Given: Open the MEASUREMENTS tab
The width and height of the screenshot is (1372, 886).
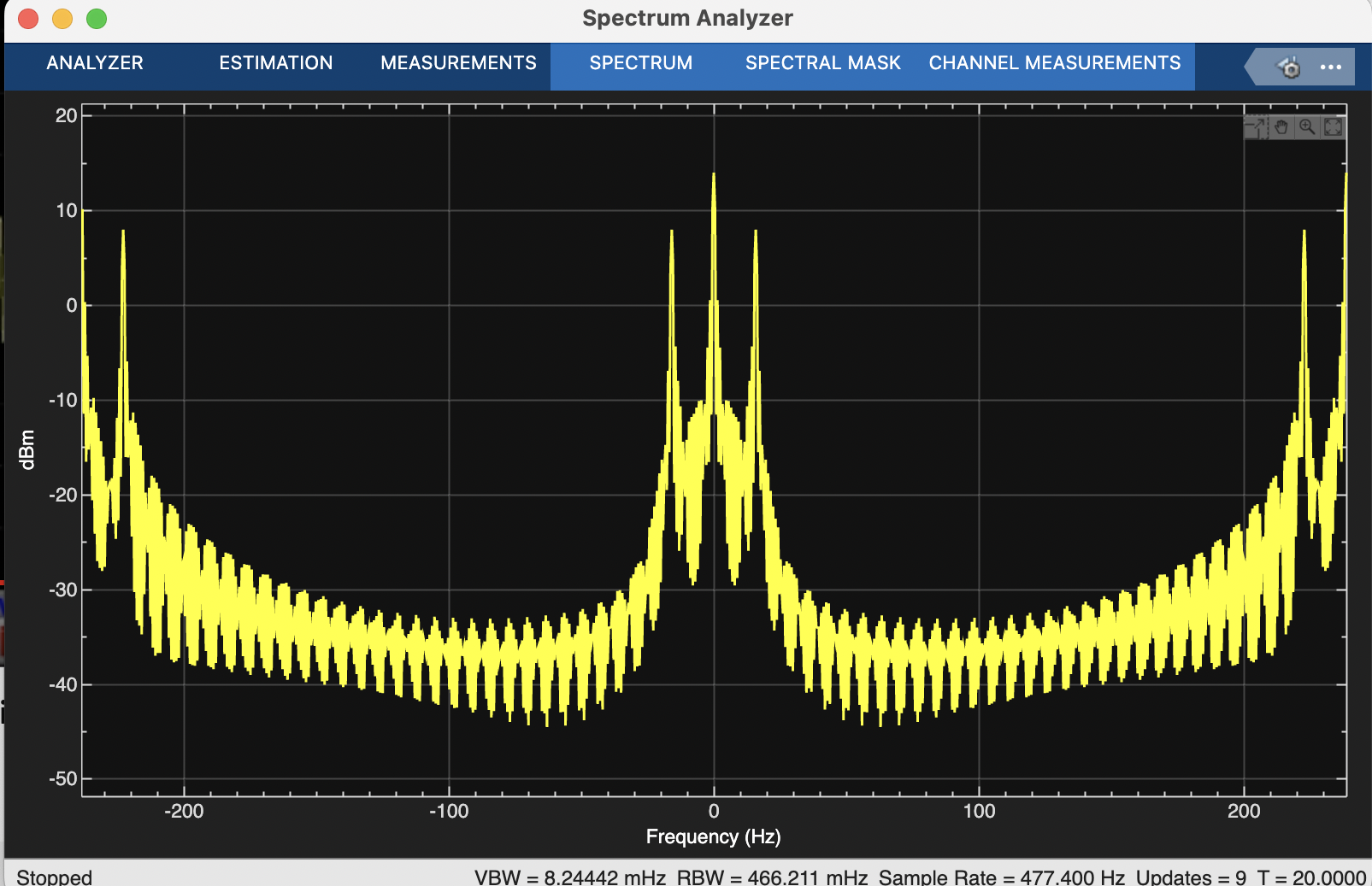Looking at the screenshot, I should pyautogui.click(x=457, y=63).
